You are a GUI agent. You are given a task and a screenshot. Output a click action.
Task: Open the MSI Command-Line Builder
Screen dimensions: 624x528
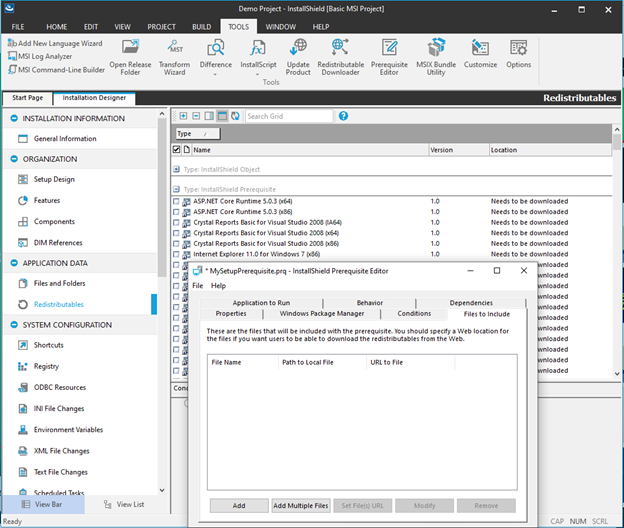coord(56,70)
